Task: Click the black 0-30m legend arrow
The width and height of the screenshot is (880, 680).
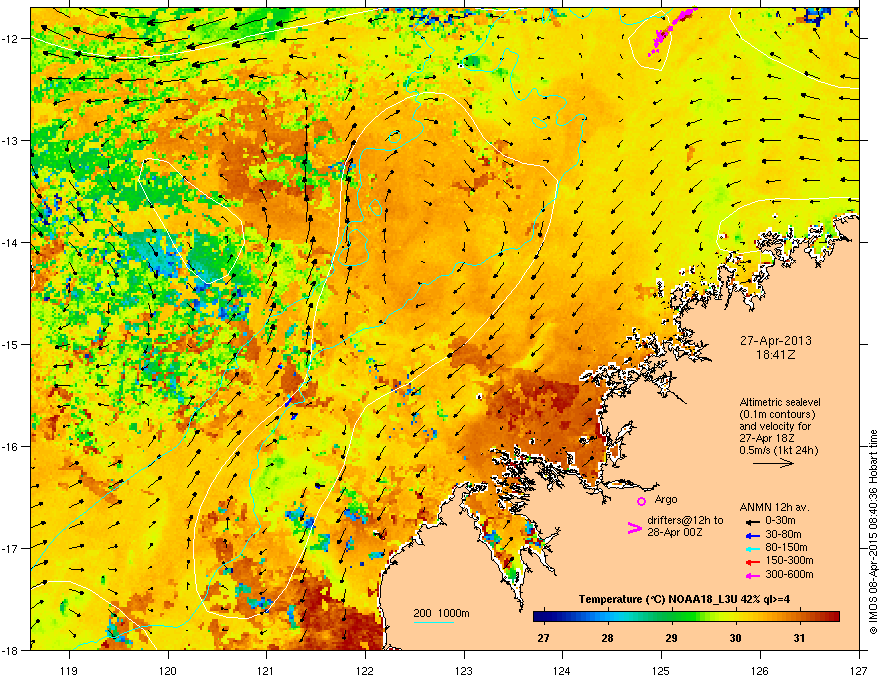Action: [751, 521]
